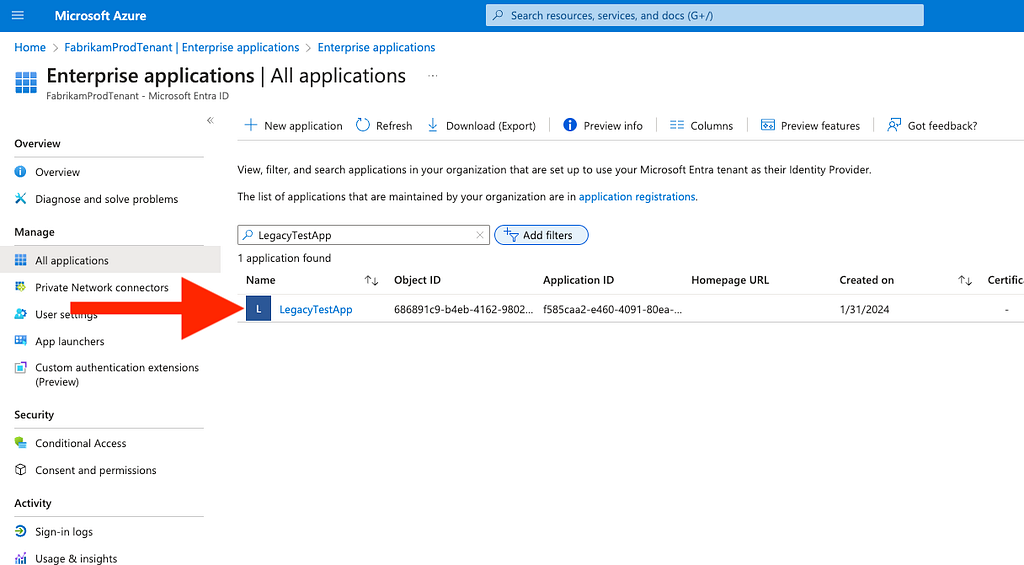The height and width of the screenshot is (565, 1024).
Task: Click the Usage & insights chart icon
Action: point(20,558)
